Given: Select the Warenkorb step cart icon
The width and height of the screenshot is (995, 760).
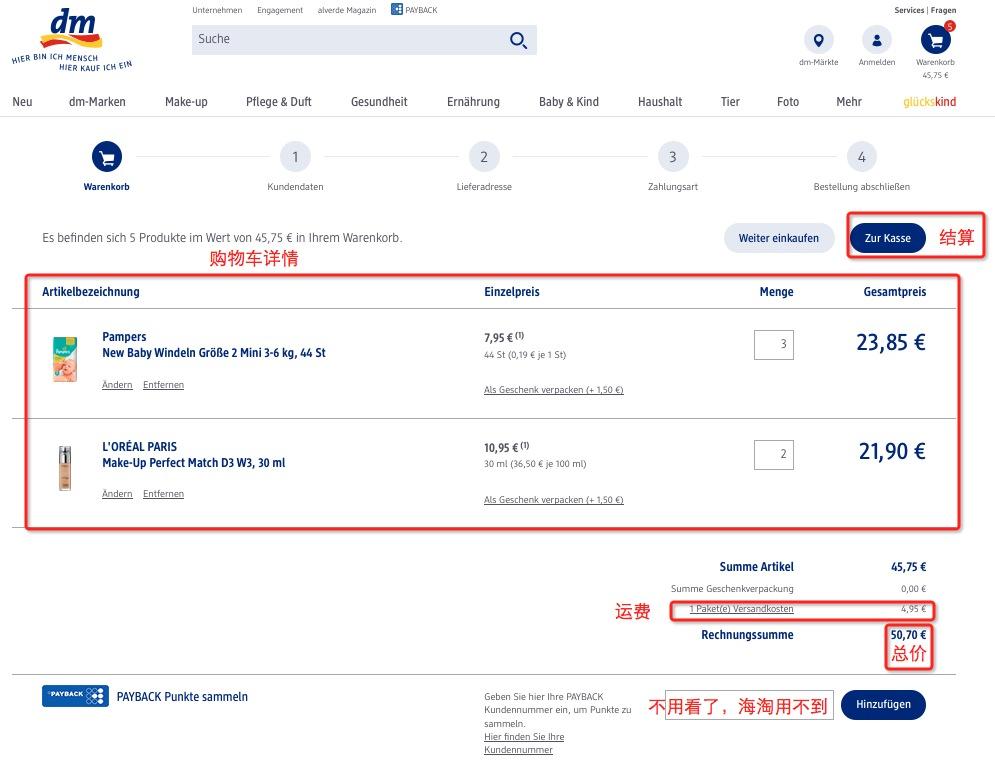Looking at the screenshot, I should (x=107, y=157).
